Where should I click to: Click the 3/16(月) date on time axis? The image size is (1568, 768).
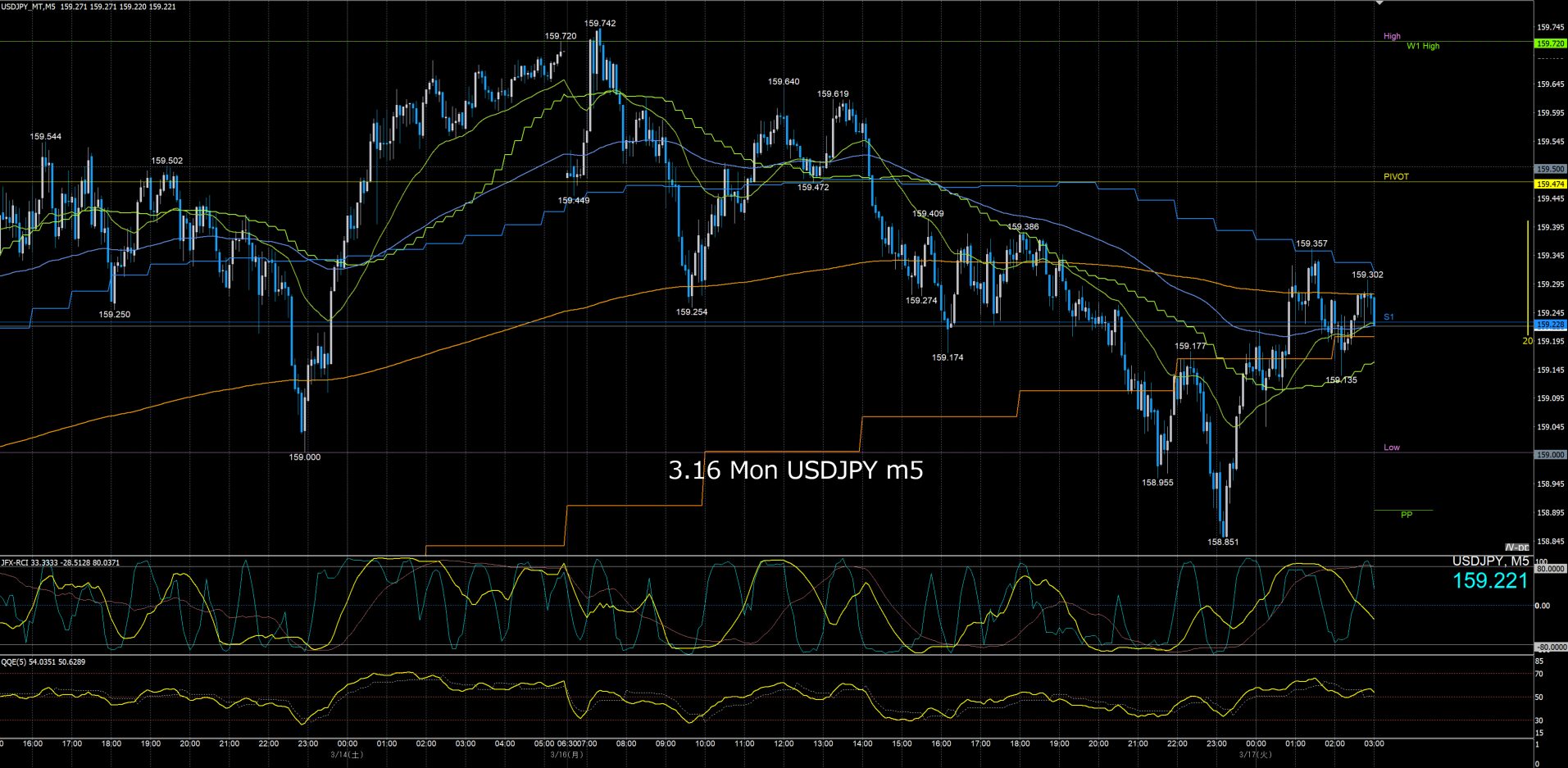click(x=567, y=754)
